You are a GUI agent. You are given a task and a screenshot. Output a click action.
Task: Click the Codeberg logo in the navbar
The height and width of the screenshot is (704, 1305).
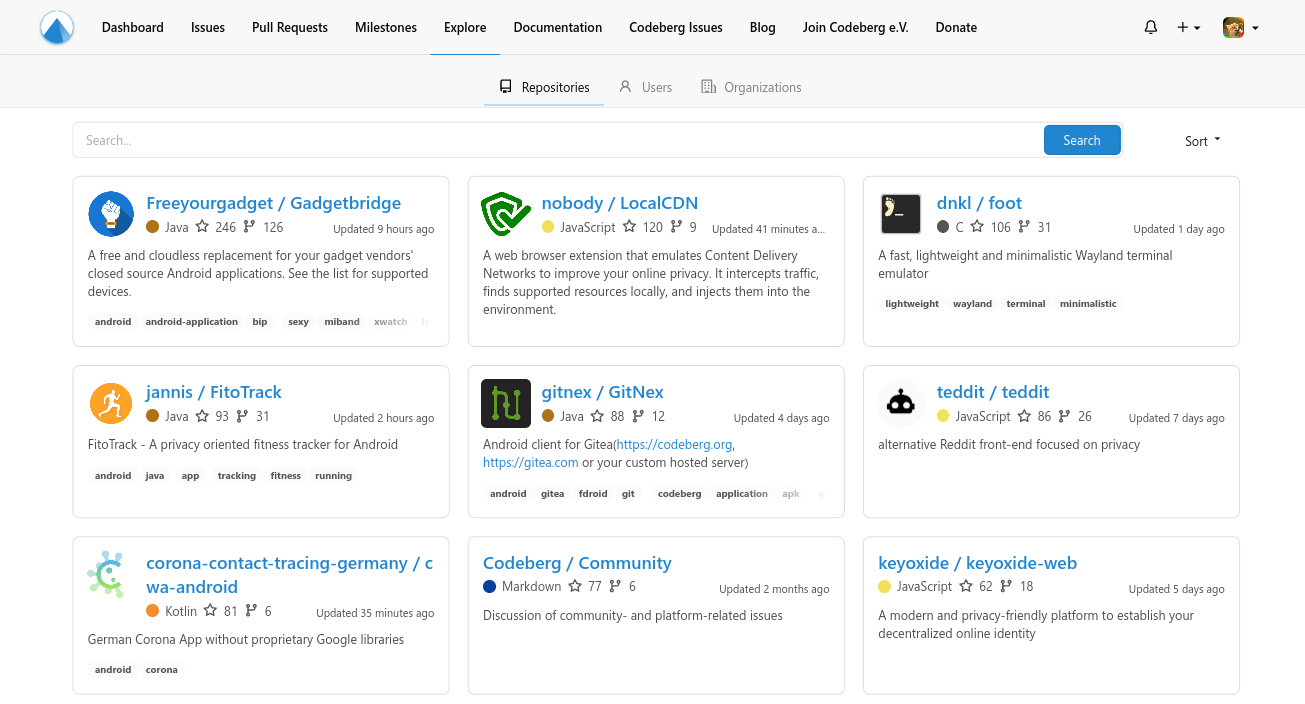click(x=57, y=28)
